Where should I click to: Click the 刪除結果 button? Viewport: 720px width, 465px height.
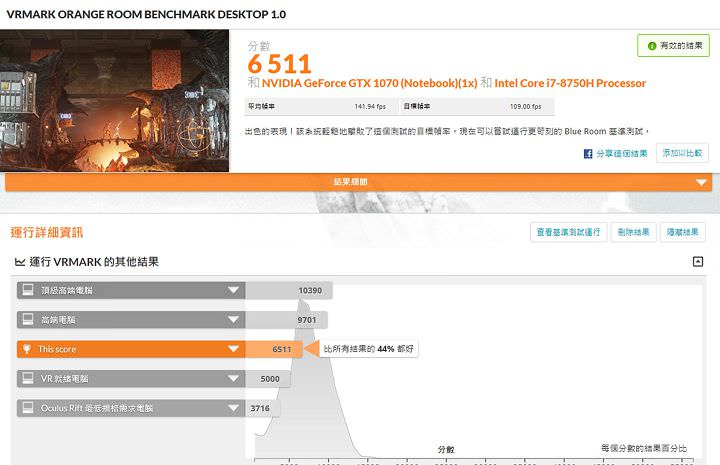pyautogui.click(x=633, y=232)
